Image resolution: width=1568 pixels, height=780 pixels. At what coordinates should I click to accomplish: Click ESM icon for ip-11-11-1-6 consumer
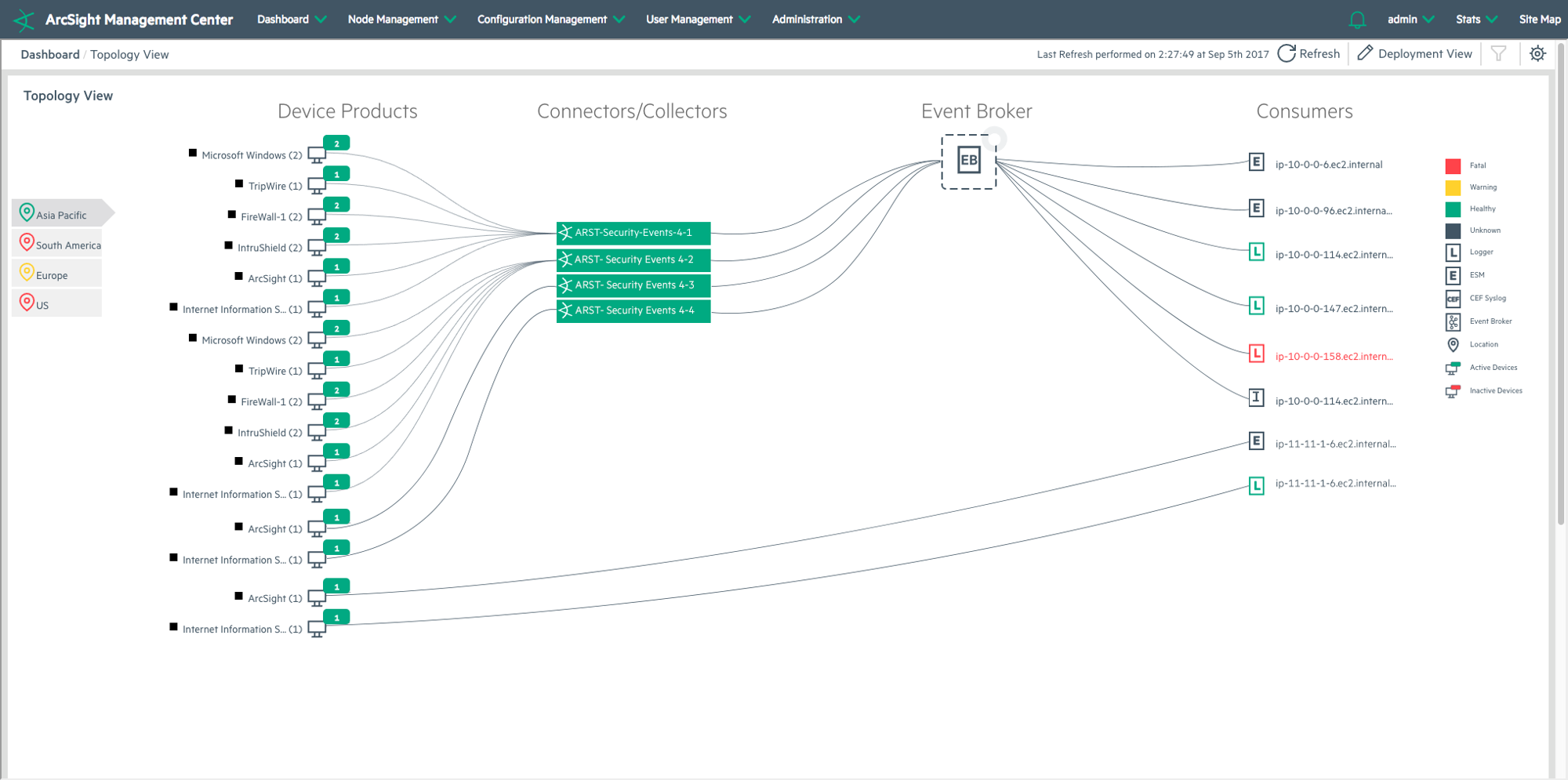pyautogui.click(x=1256, y=441)
